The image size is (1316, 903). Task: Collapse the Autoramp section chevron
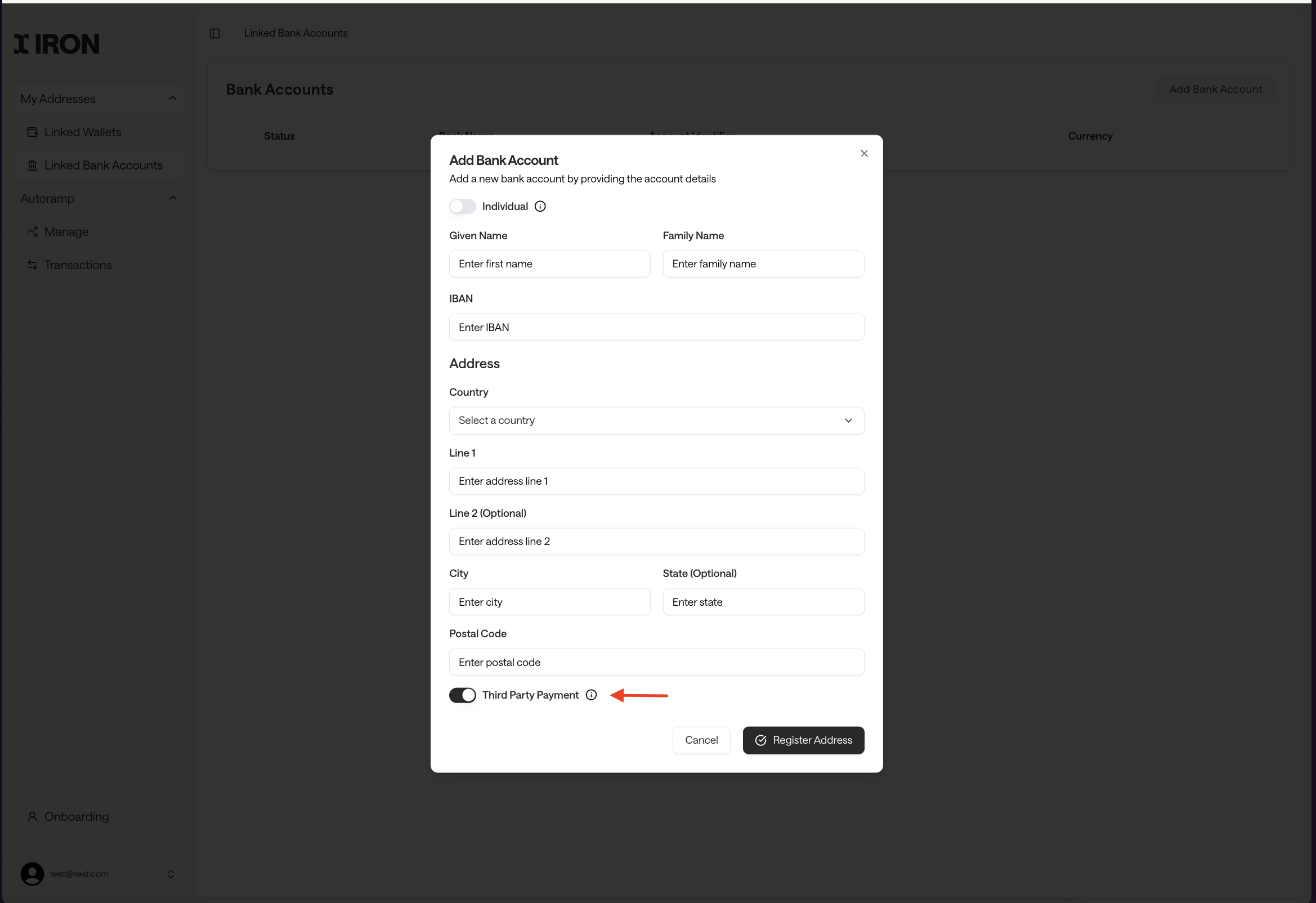click(x=173, y=198)
